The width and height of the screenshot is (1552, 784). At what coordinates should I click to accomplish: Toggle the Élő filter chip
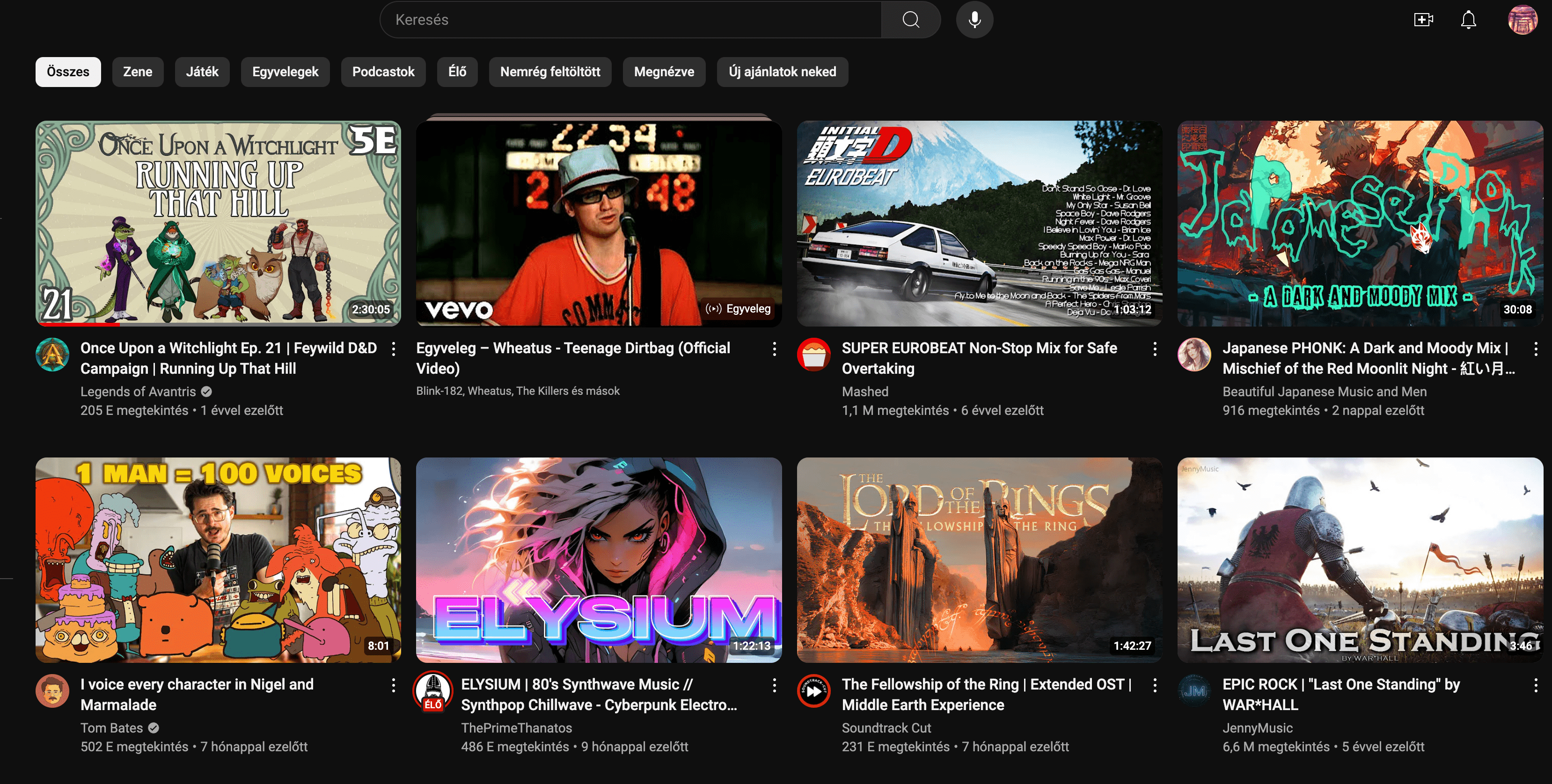point(457,72)
